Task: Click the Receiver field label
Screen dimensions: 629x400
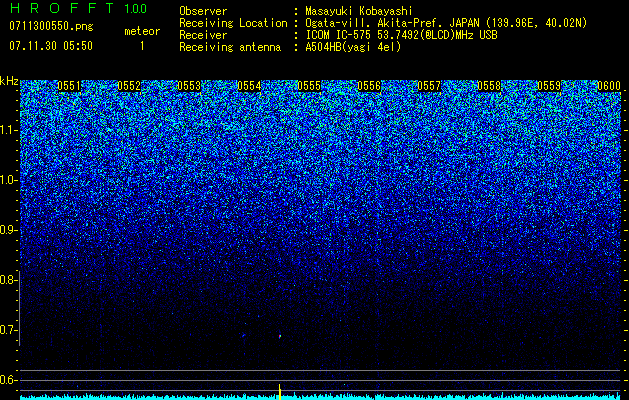Action: click(203, 35)
